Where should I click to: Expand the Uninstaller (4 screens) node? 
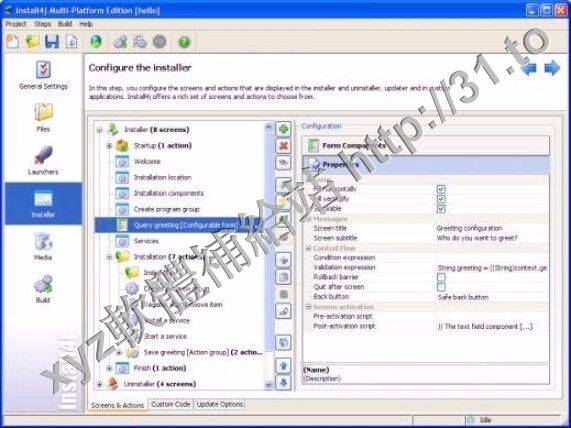(99, 384)
